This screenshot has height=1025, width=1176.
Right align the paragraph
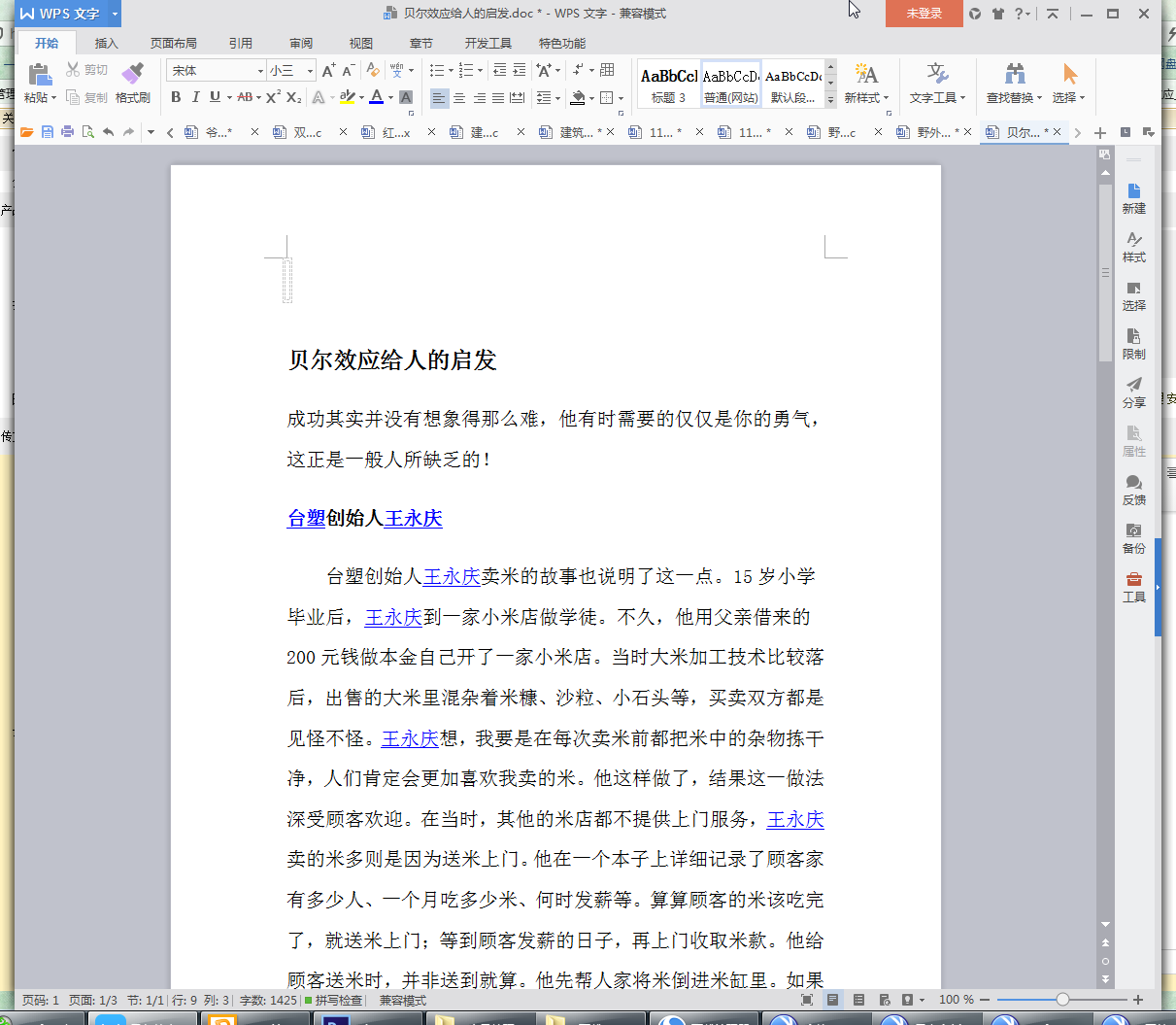pos(479,97)
